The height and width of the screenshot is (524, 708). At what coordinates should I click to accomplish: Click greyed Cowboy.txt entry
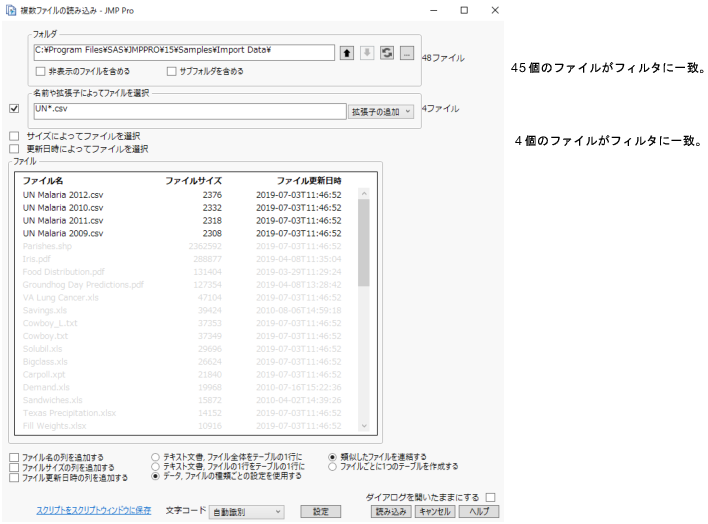click(x=45, y=336)
